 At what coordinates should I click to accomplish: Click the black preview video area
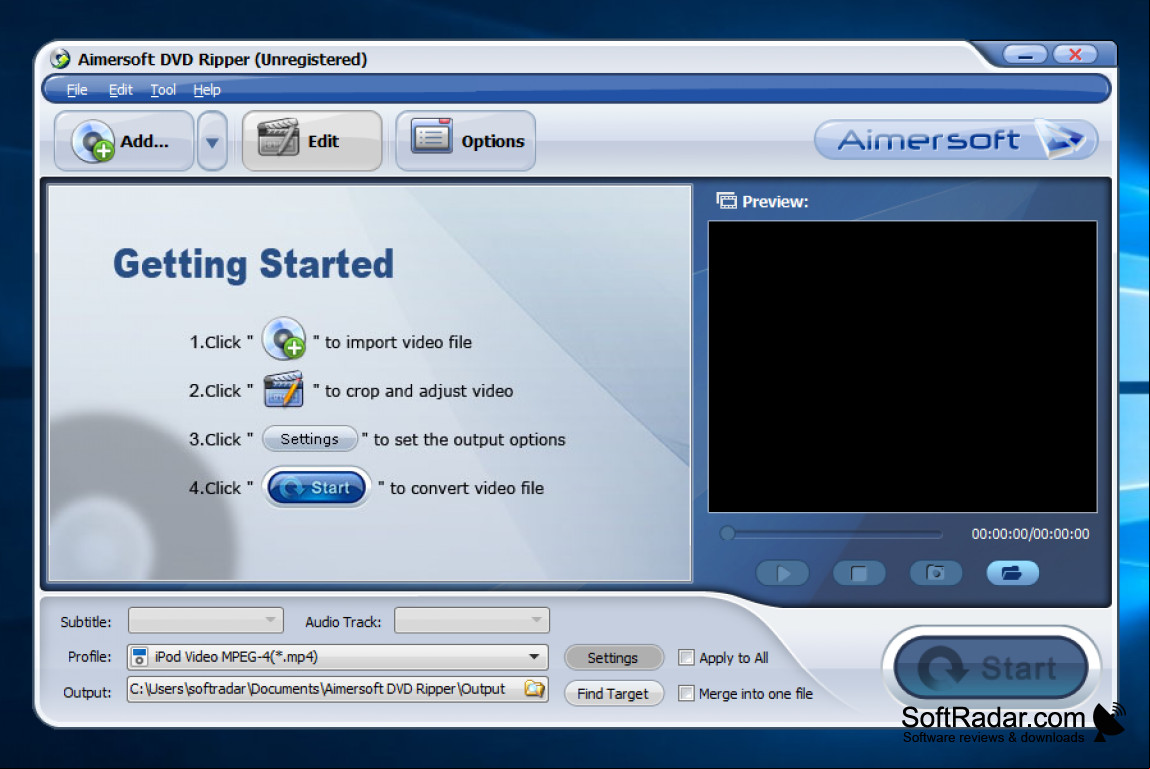tap(902, 367)
